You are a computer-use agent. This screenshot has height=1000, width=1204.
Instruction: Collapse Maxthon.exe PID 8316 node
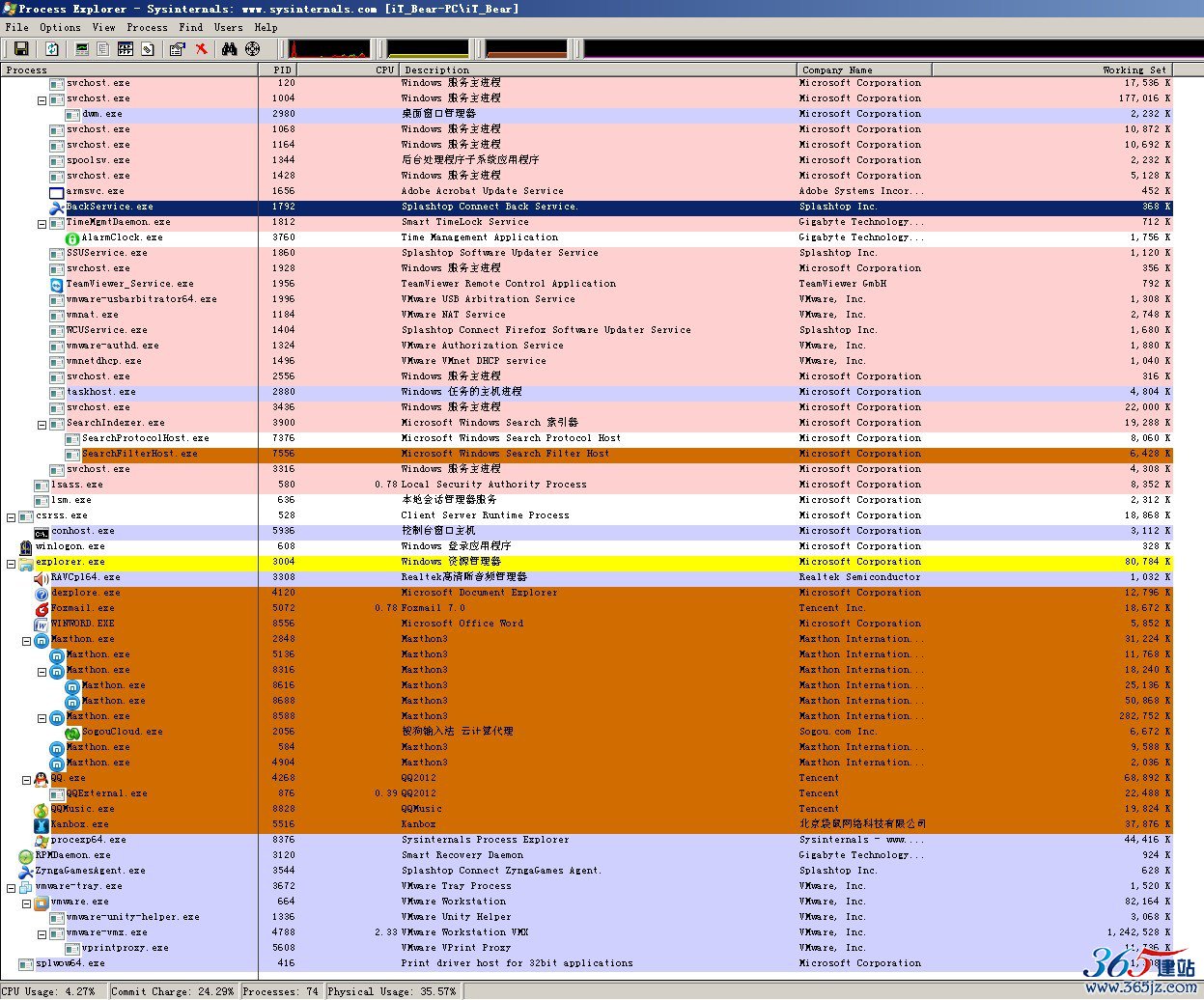click(42, 671)
